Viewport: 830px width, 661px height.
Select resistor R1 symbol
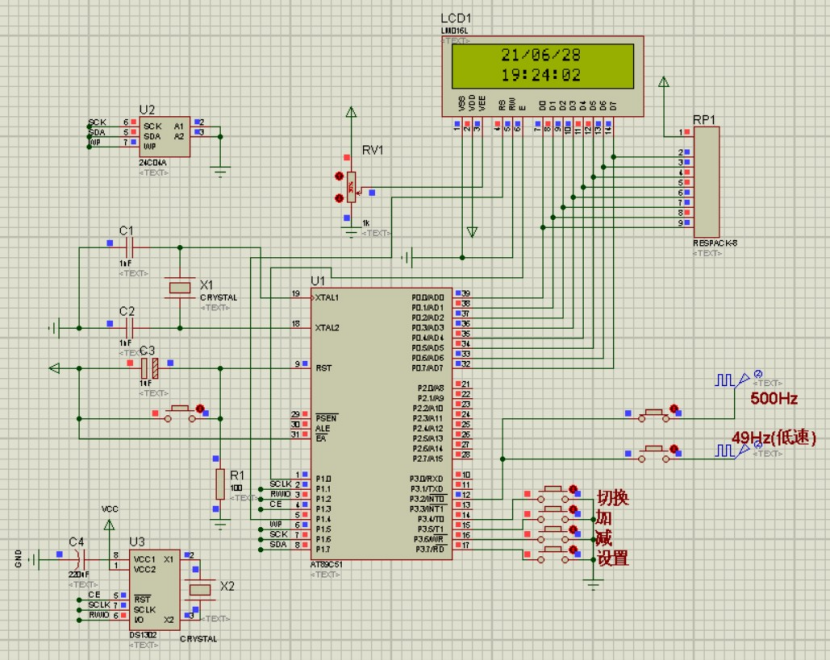[x=220, y=484]
